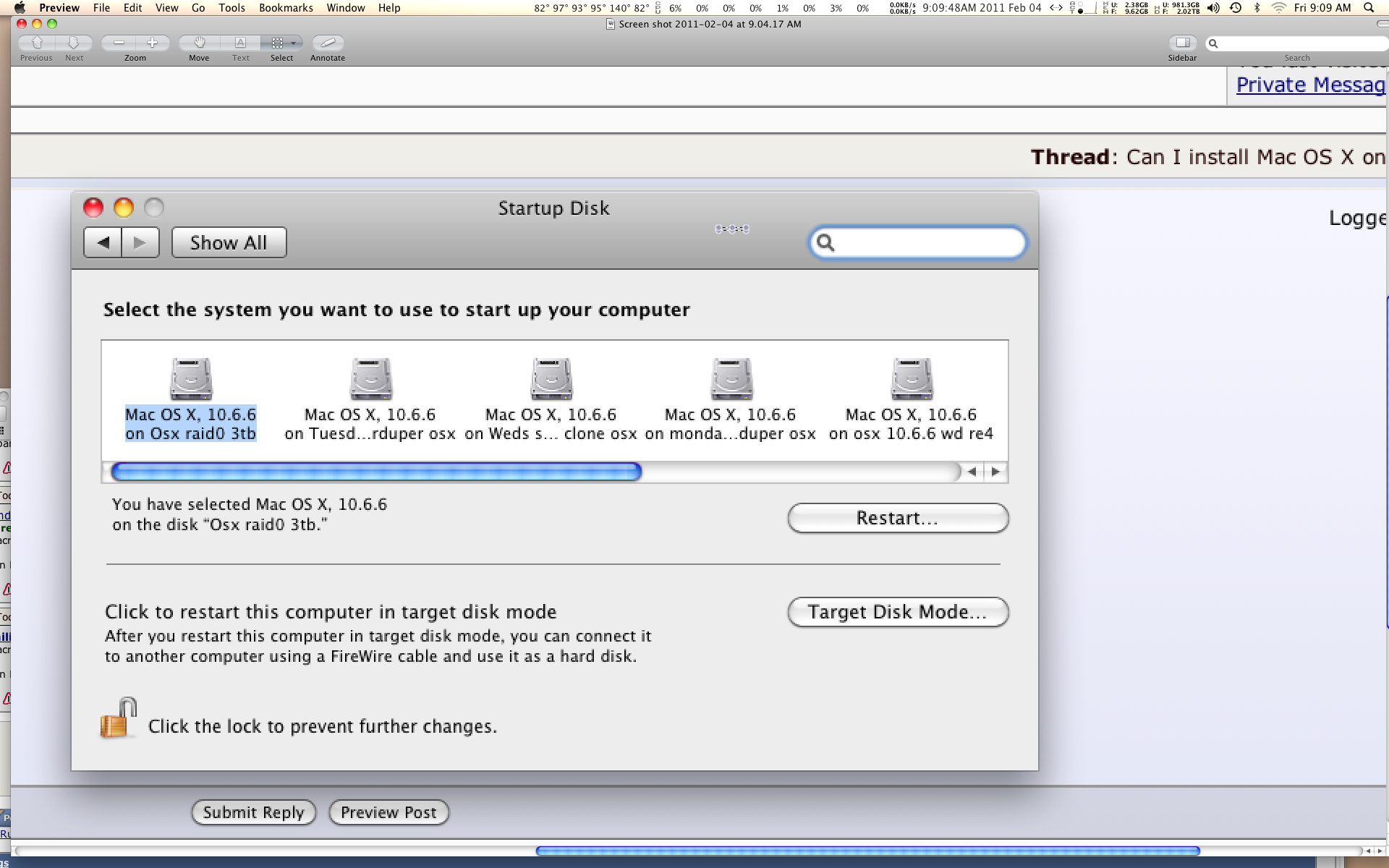Click the Preview window title document icon

click(x=611, y=25)
